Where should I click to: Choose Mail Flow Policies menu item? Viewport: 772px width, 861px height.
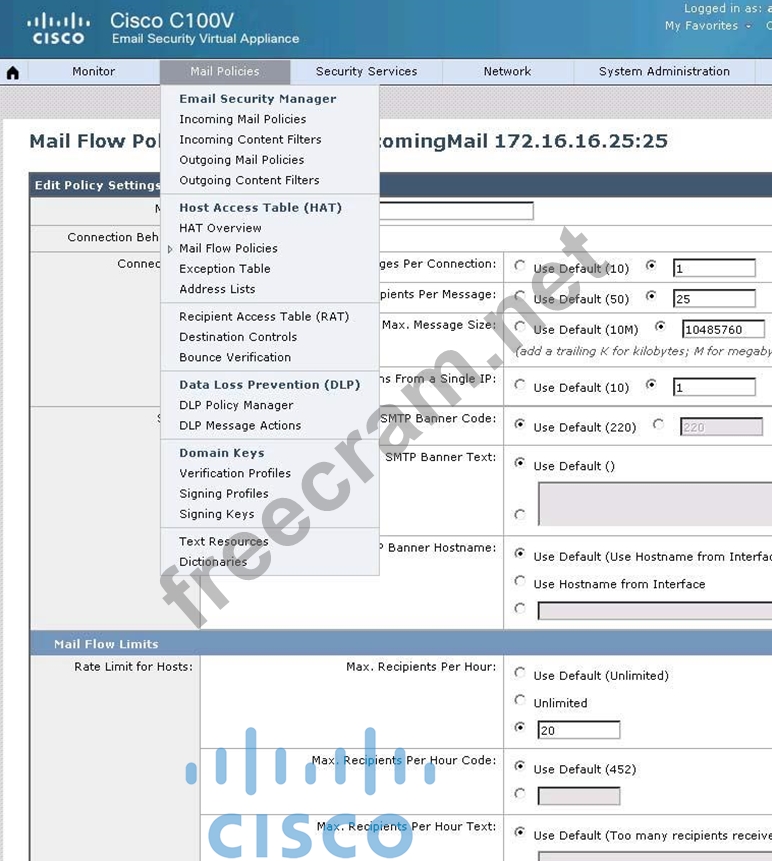click(x=228, y=248)
